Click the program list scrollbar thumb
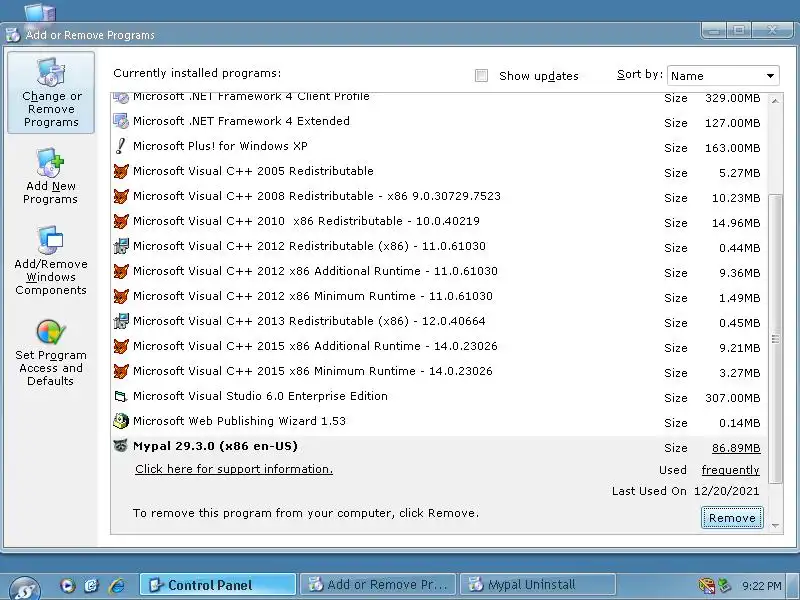Viewport: 800px width, 600px height. point(775,338)
